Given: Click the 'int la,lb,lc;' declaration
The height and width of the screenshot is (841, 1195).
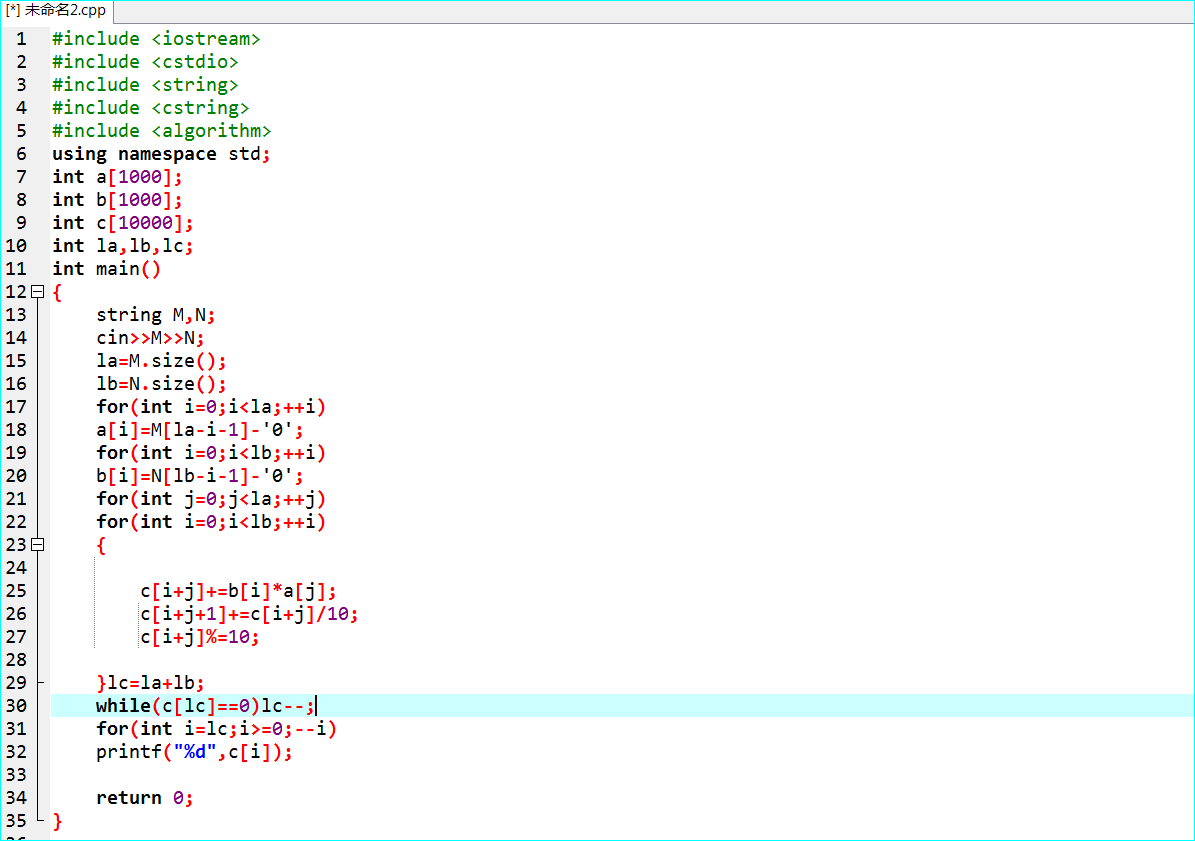Looking at the screenshot, I should (x=123, y=245).
